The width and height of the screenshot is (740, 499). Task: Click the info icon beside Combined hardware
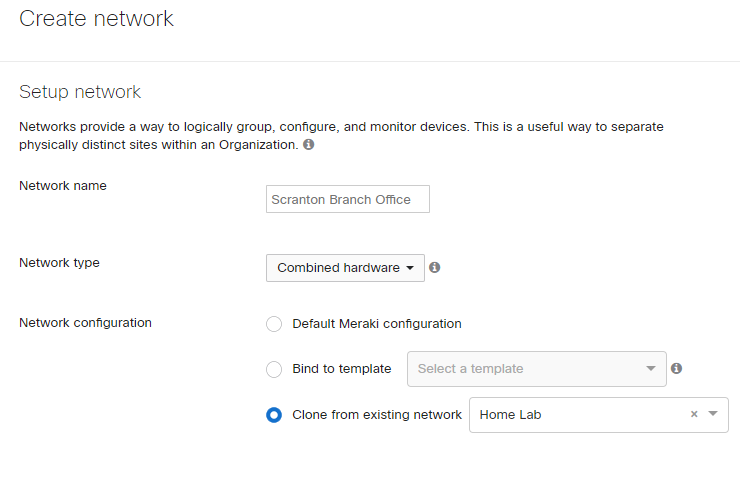435,268
